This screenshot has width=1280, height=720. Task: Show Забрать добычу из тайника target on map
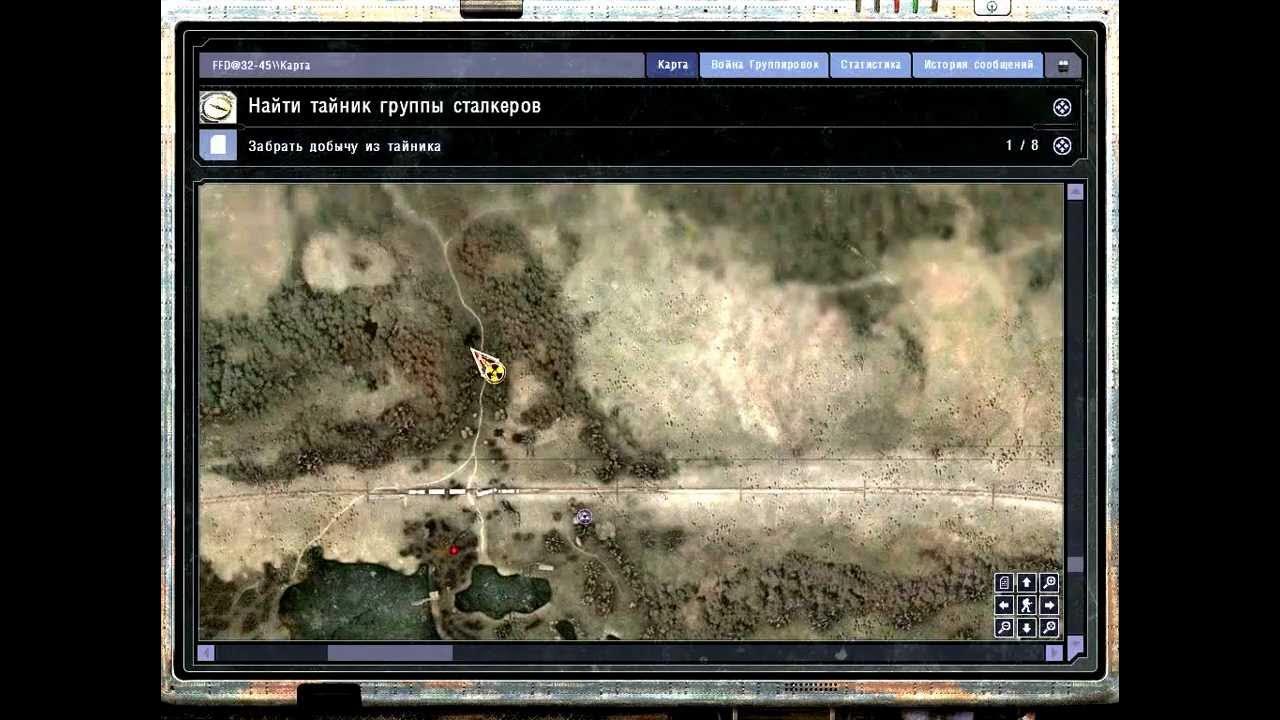click(x=1062, y=146)
